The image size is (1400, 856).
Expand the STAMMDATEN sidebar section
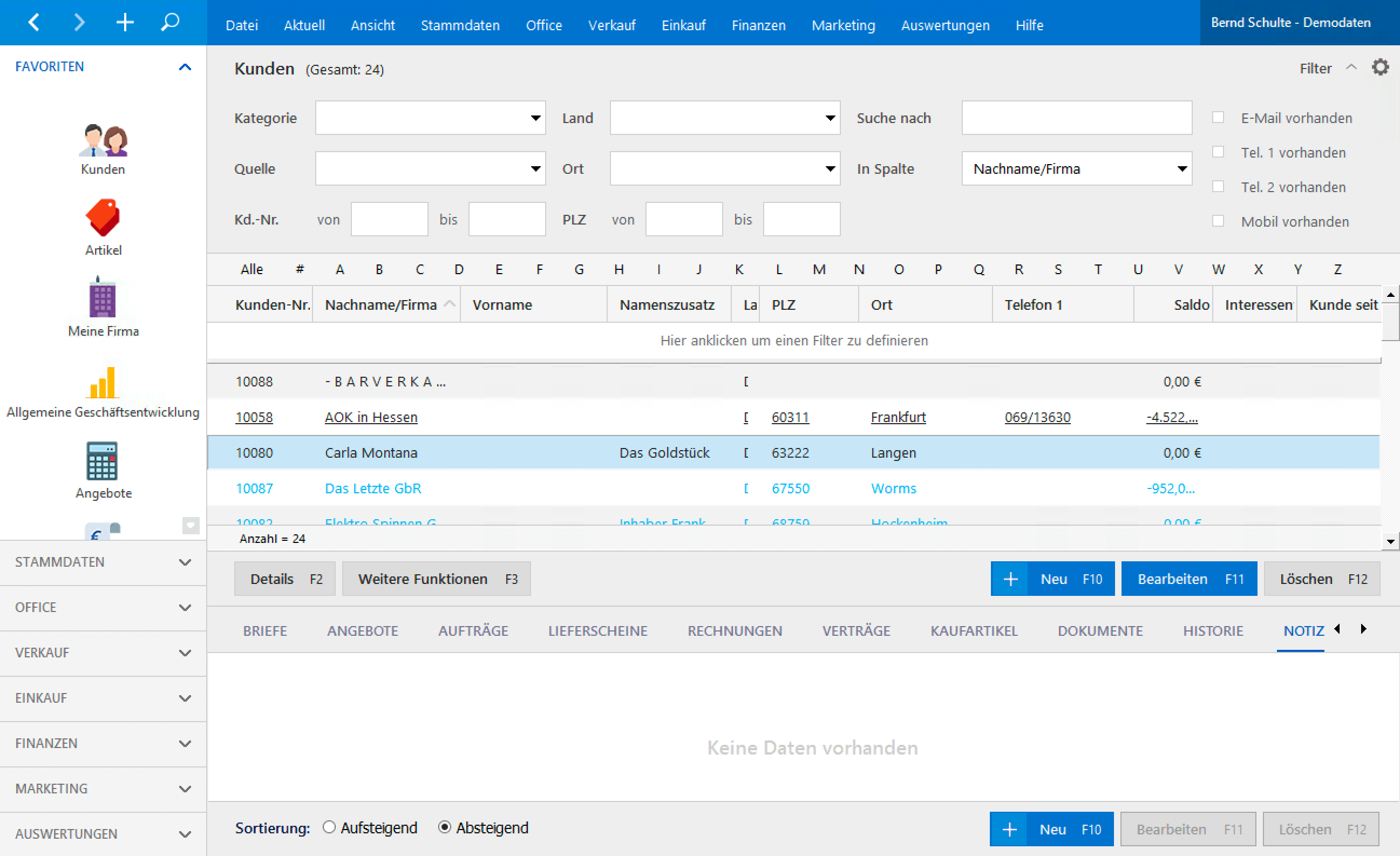[x=103, y=562]
